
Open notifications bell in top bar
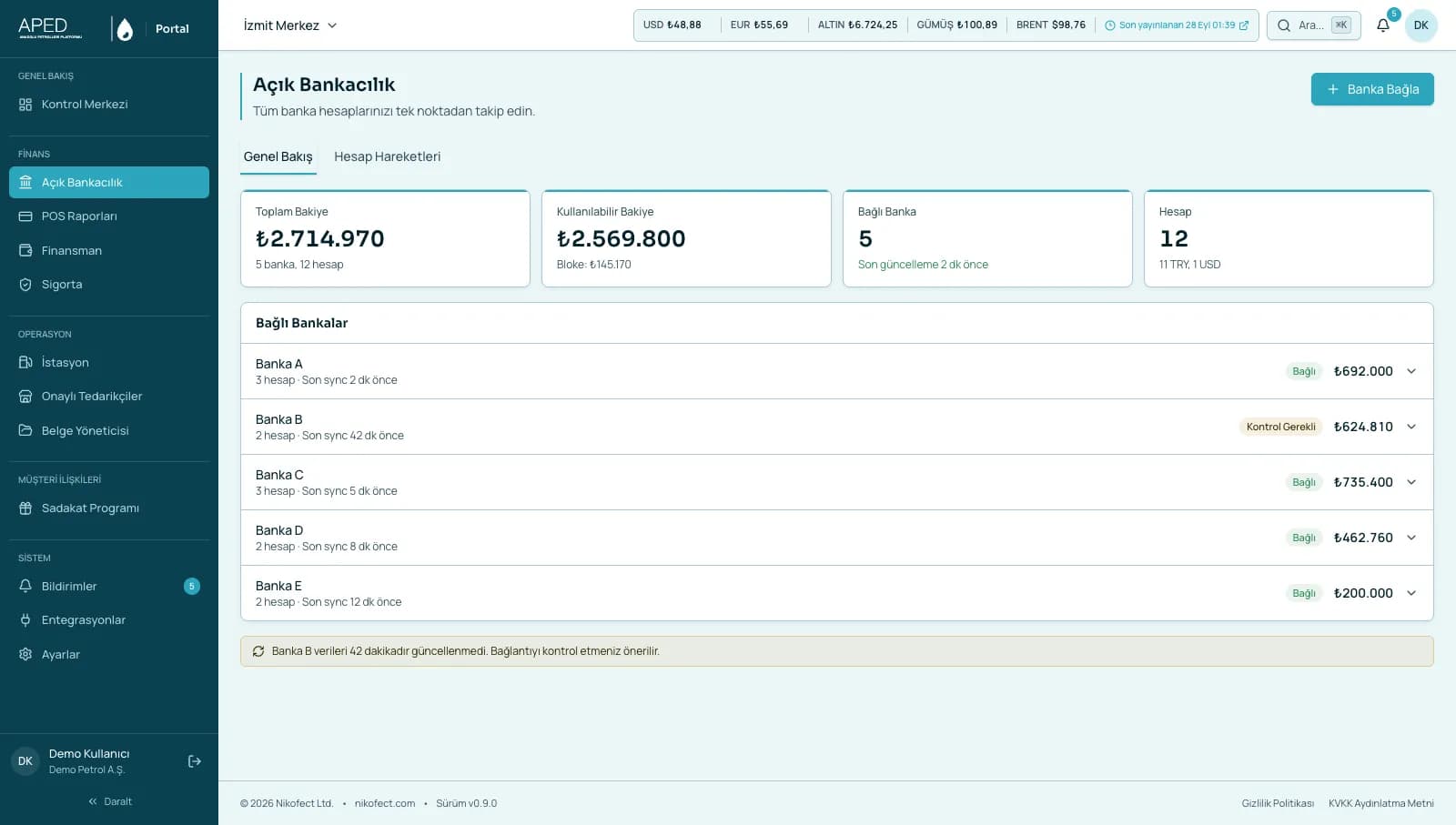pos(1383,25)
